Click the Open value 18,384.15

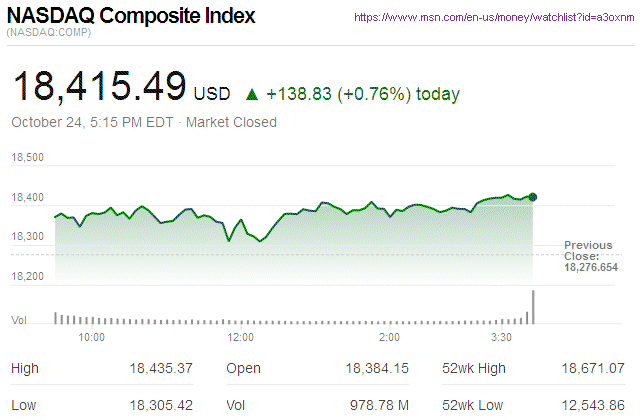click(377, 369)
